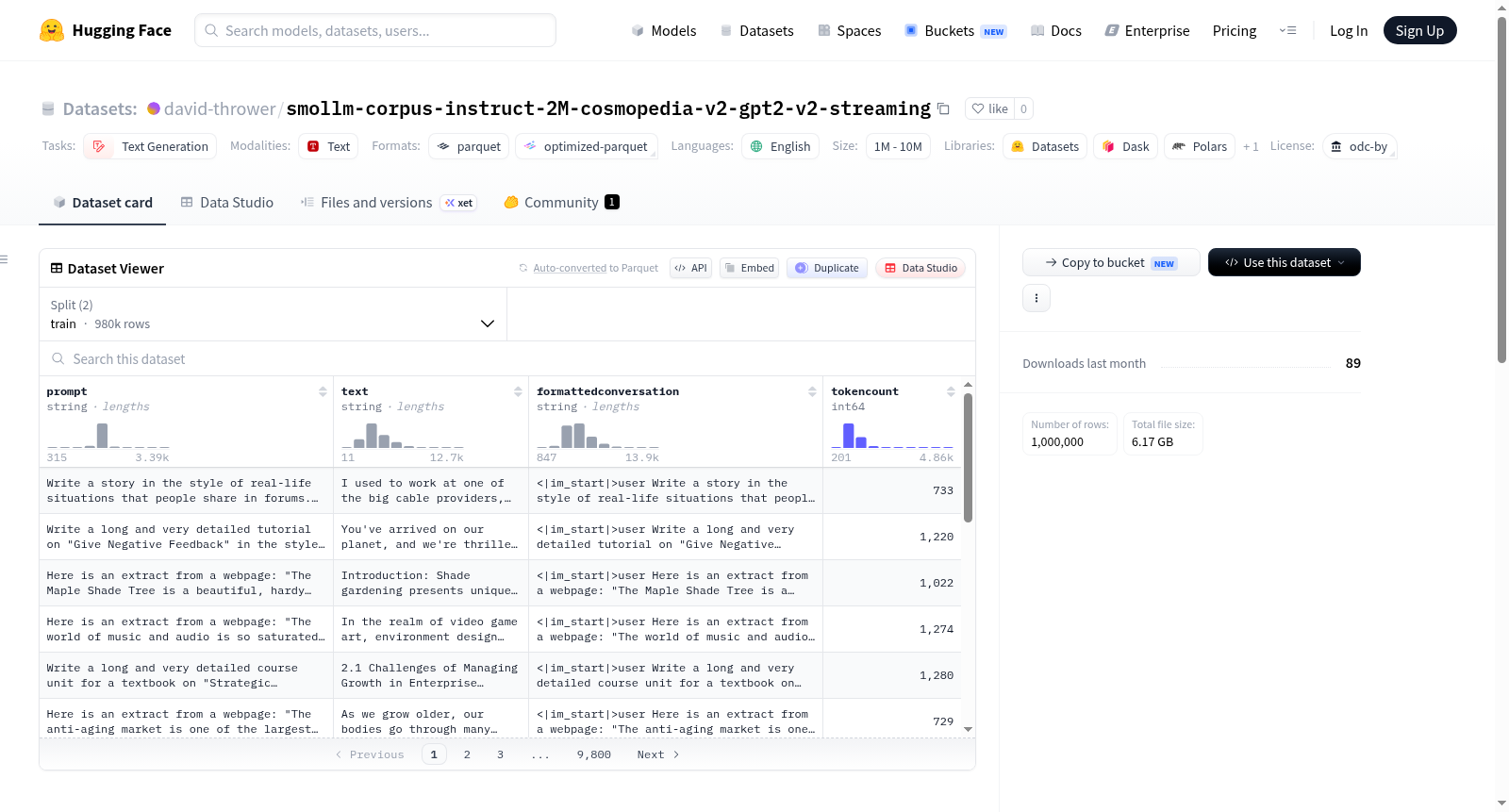This screenshot has height=812, width=1509.
Task: Click the formattedconversation lengths histogram
Action: pyautogui.click(x=598, y=435)
